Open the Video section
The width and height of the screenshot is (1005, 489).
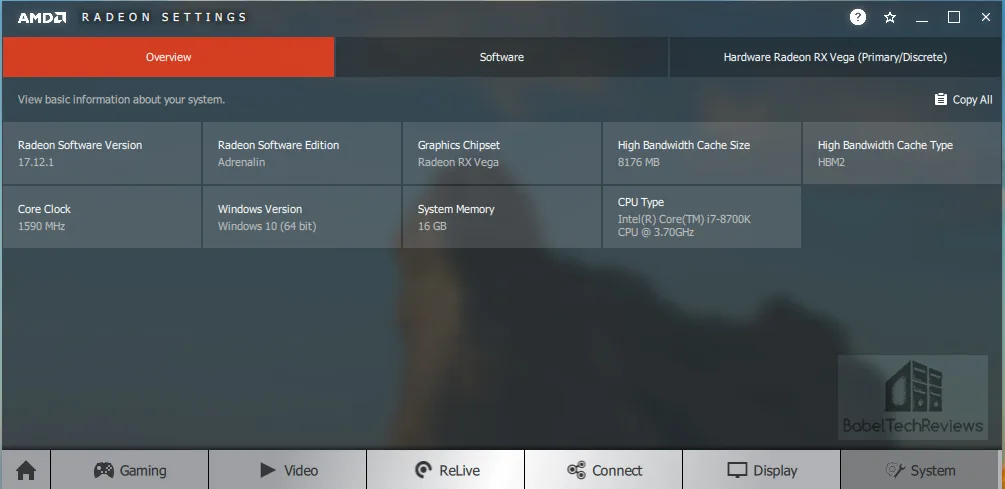(x=288, y=470)
